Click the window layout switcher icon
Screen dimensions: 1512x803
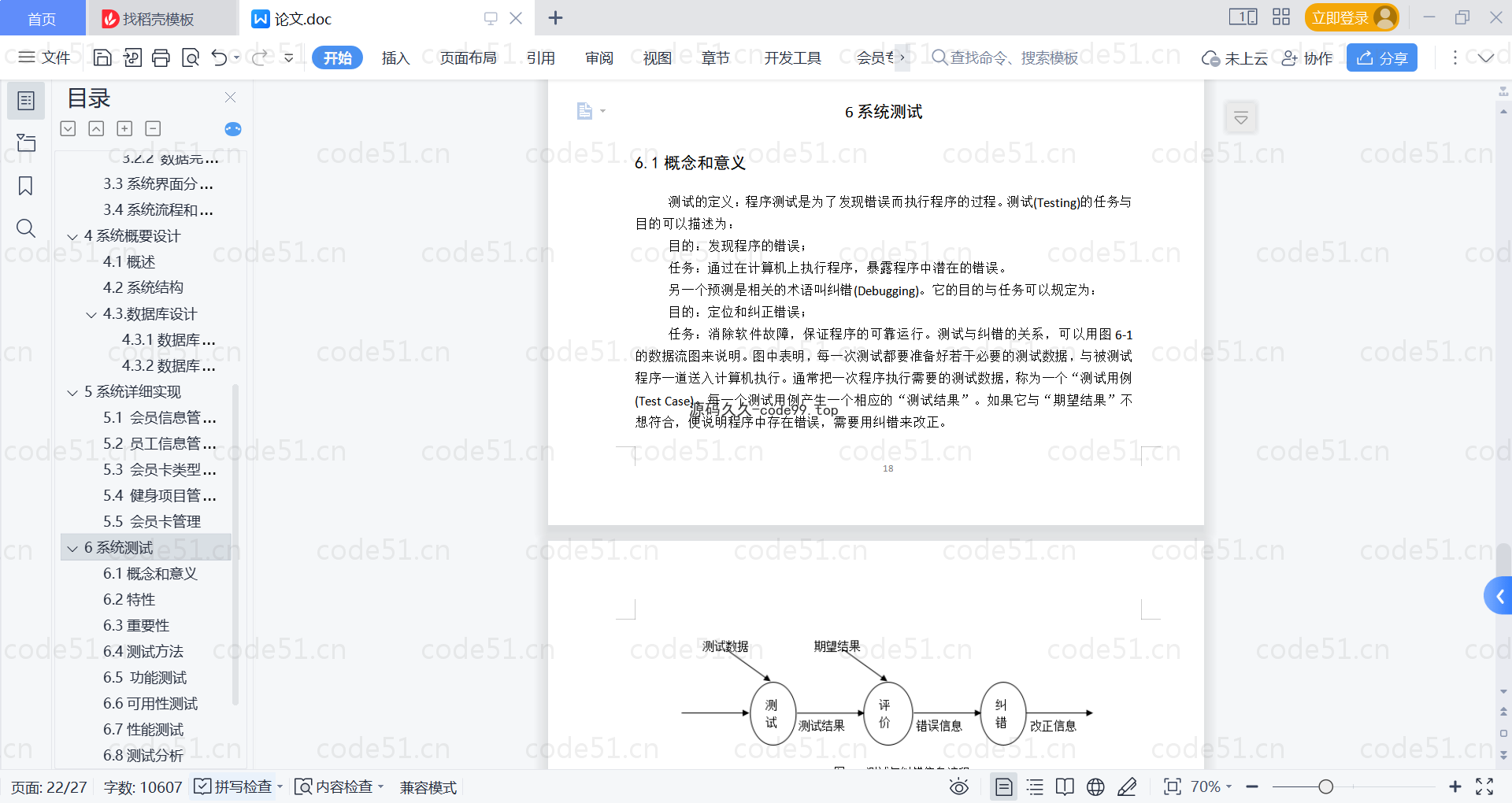pyautogui.click(x=1243, y=17)
